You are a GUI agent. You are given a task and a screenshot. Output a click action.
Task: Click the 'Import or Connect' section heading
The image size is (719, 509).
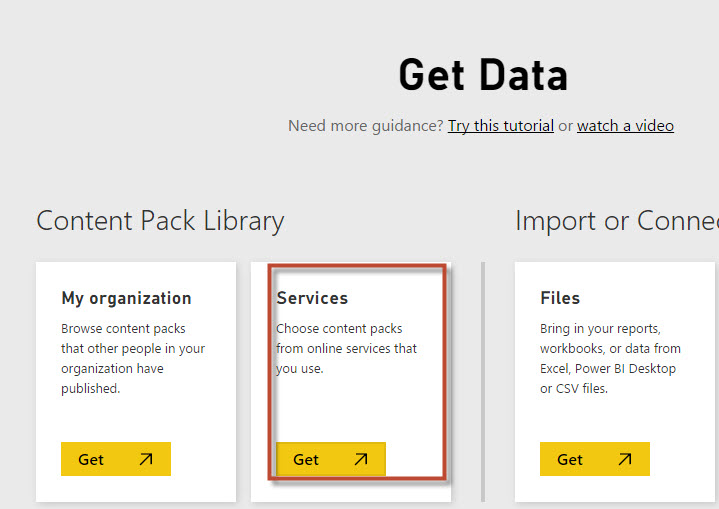[616, 221]
